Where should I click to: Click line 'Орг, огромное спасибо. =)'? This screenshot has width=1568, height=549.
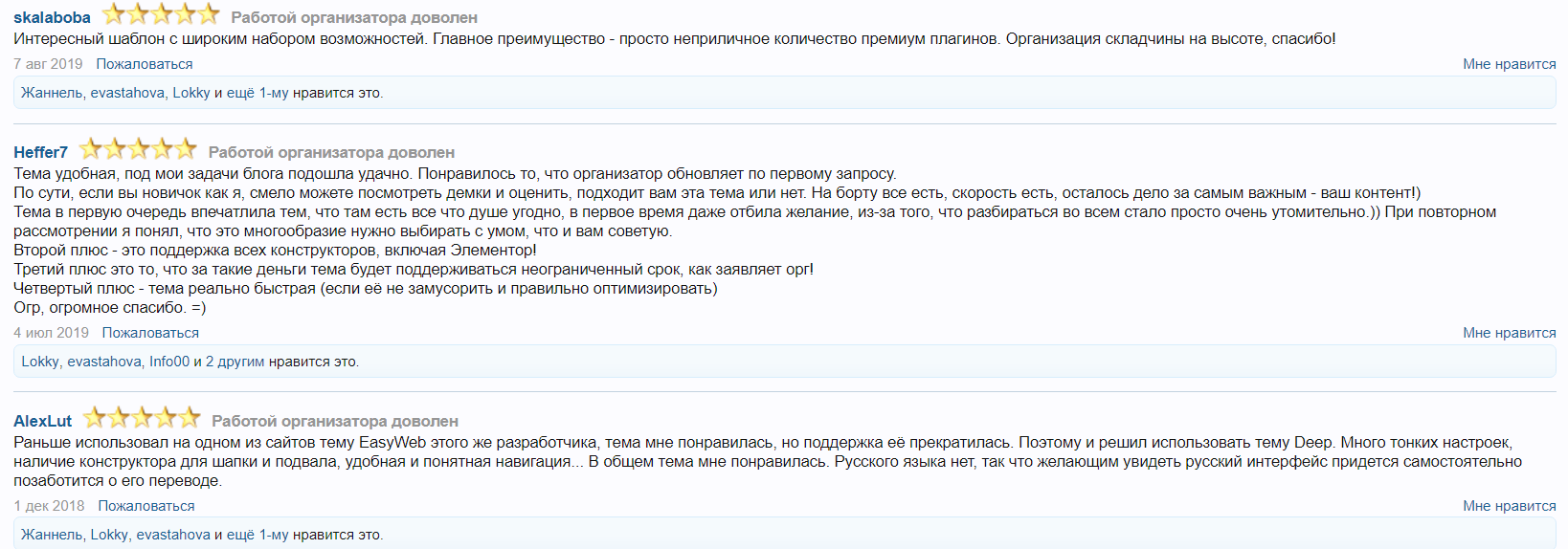(x=110, y=308)
